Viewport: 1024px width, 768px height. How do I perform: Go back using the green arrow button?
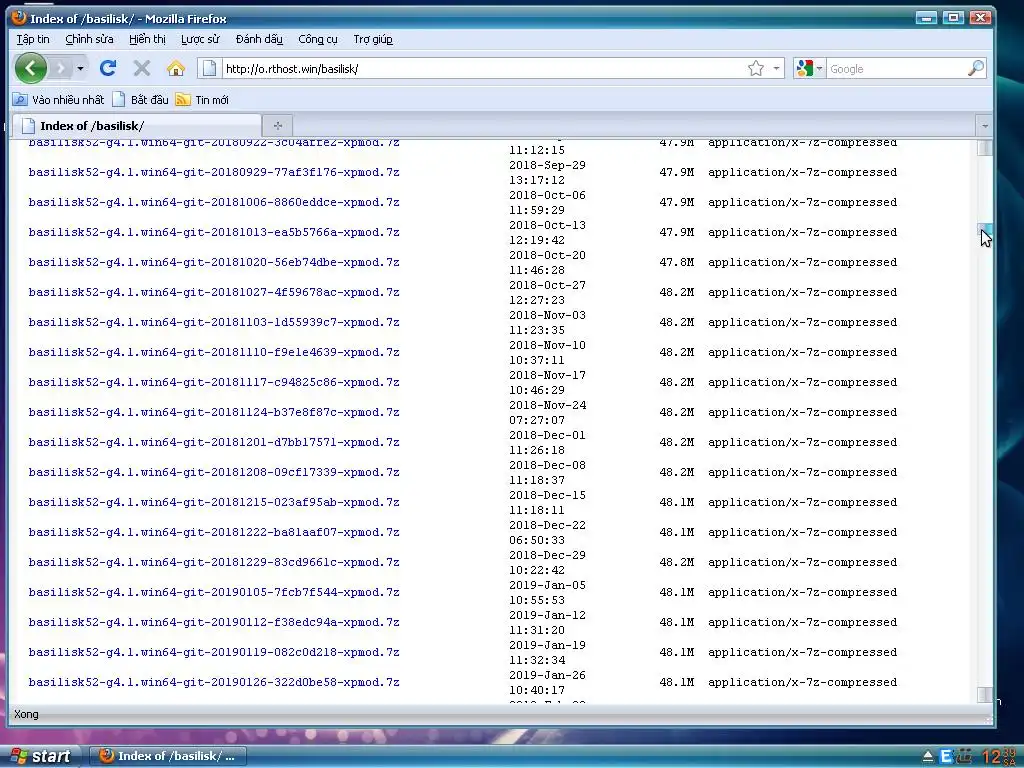pyautogui.click(x=31, y=67)
